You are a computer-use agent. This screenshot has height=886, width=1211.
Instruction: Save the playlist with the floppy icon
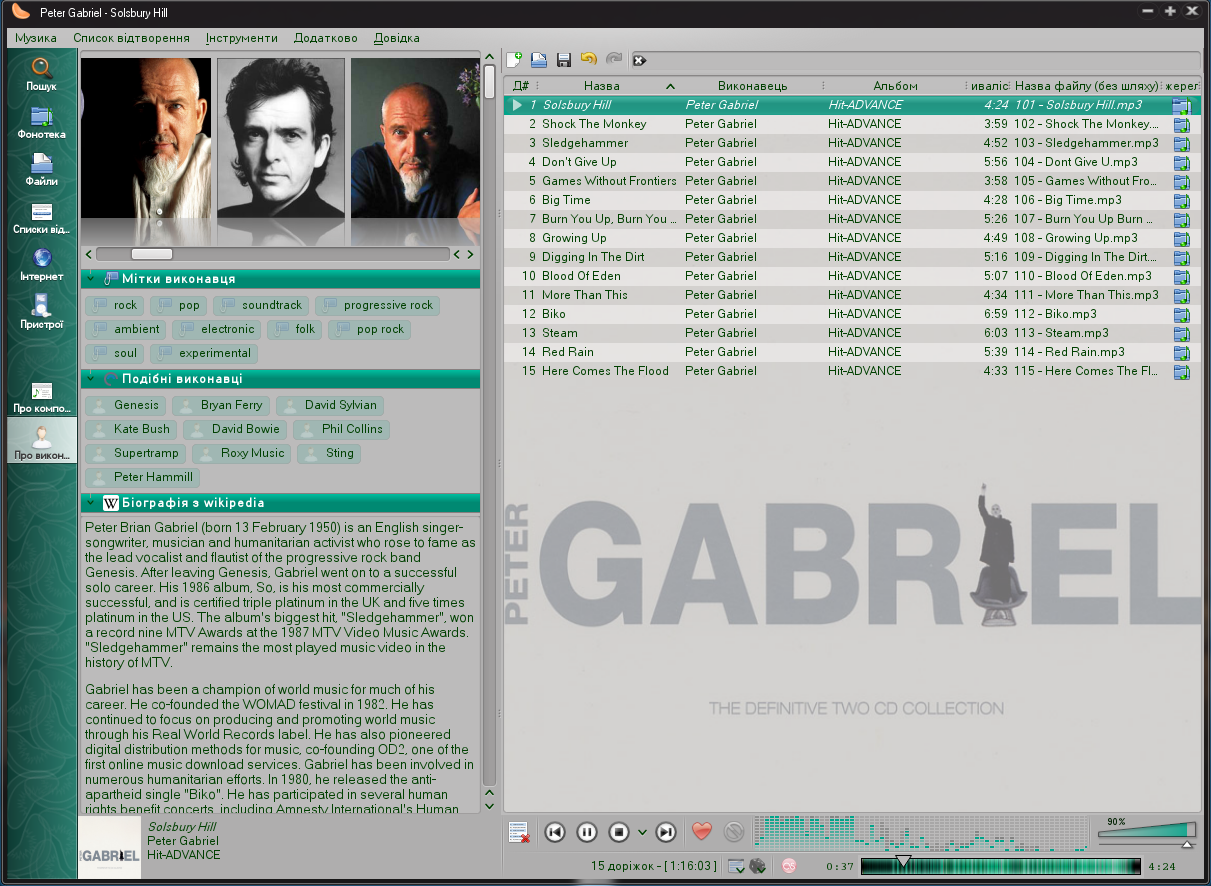point(564,60)
